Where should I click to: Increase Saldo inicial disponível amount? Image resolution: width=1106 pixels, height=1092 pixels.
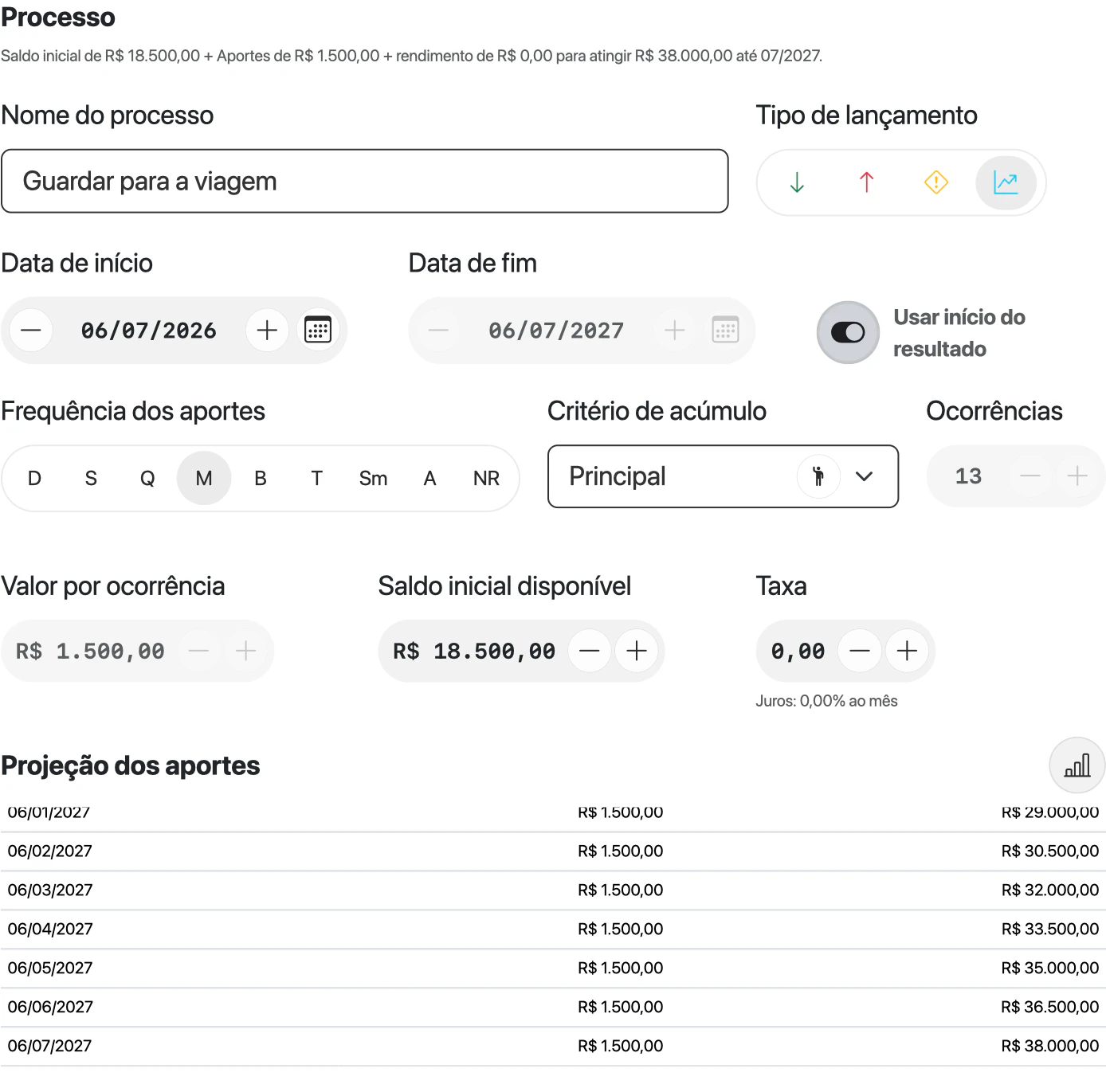pyautogui.click(x=637, y=651)
